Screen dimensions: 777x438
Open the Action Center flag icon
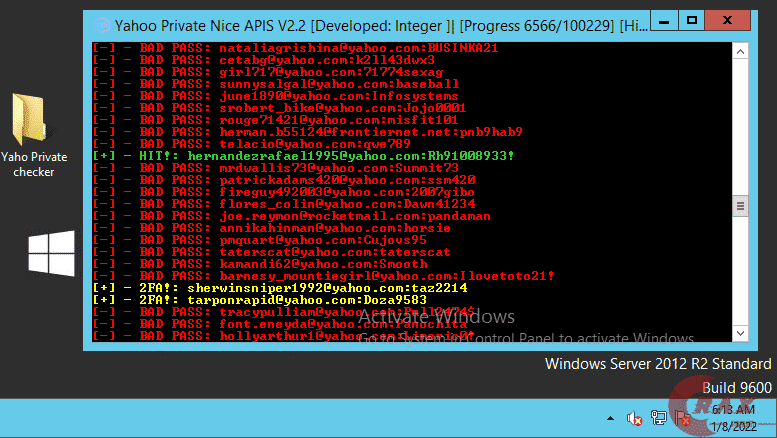click(x=682, y=418)
